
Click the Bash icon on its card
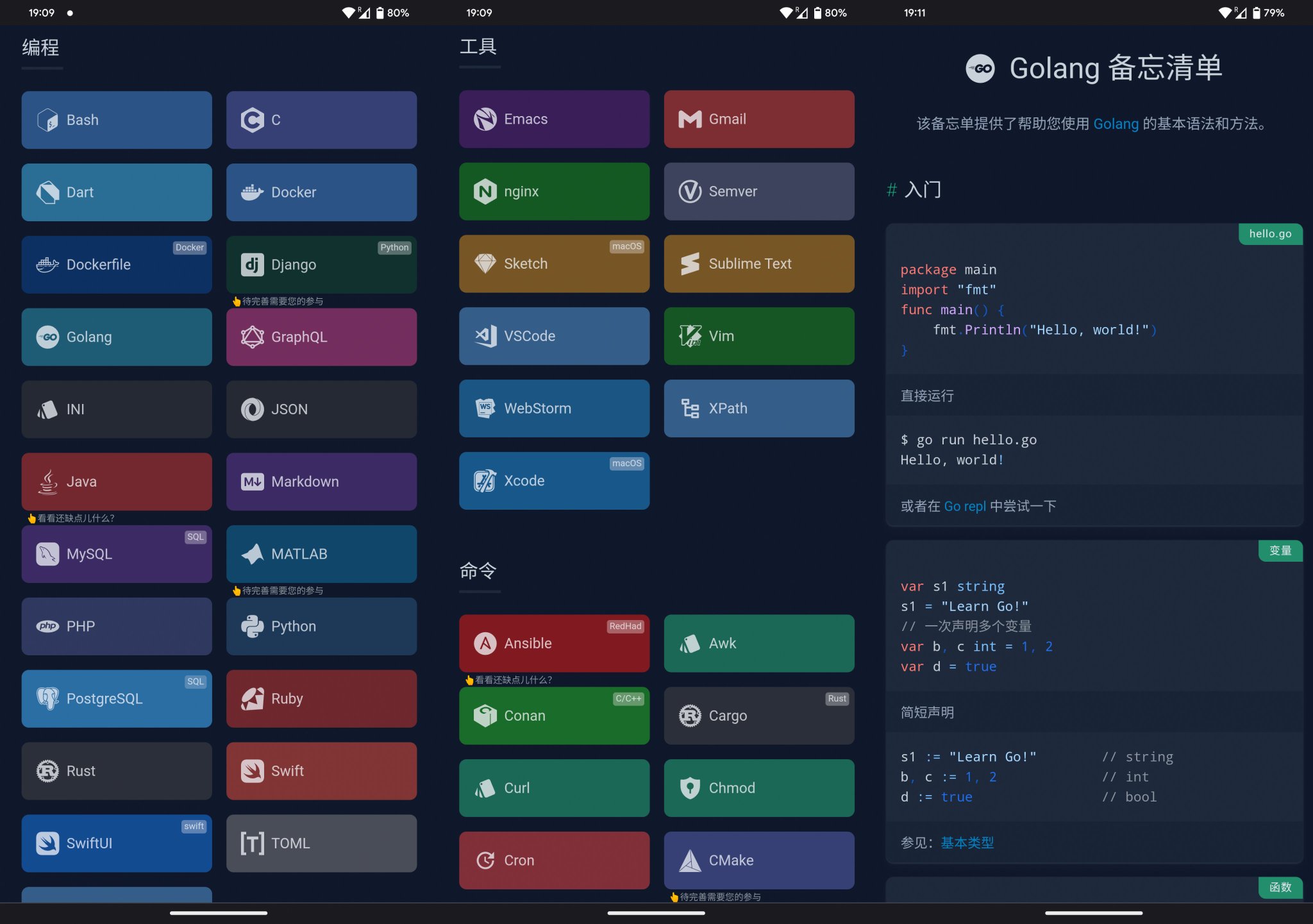click(47, 120)
